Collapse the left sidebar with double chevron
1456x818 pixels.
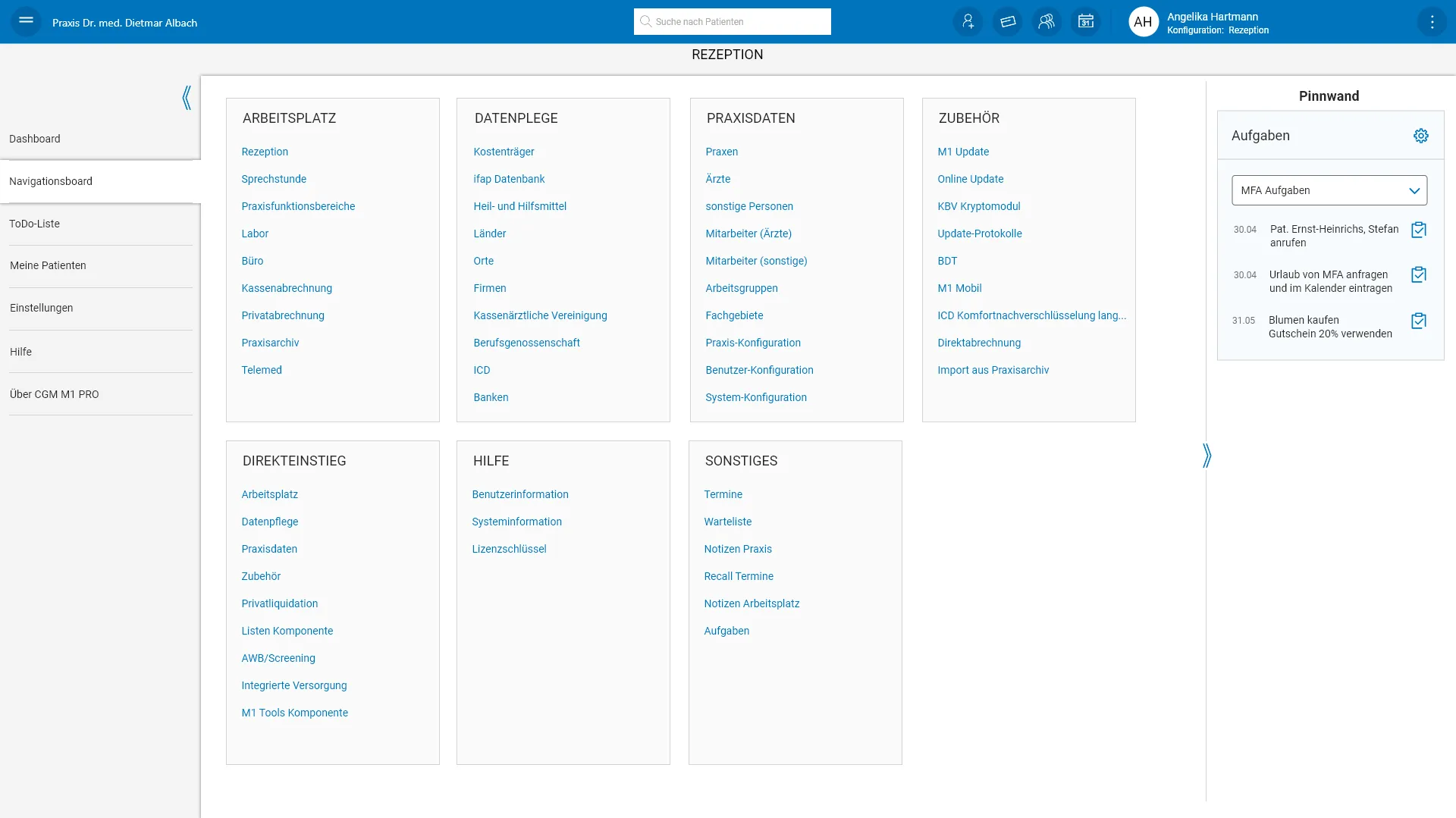(187, 97)
